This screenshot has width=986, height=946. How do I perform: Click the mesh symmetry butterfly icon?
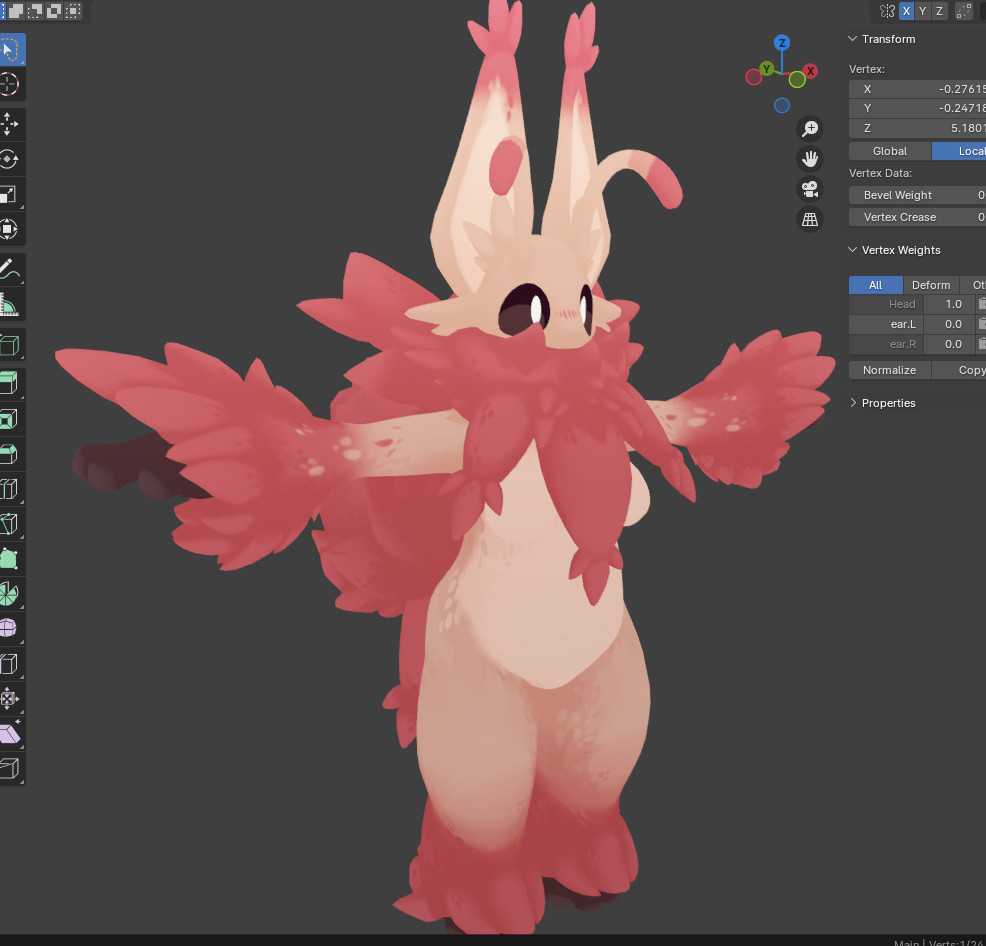[887, 11]
